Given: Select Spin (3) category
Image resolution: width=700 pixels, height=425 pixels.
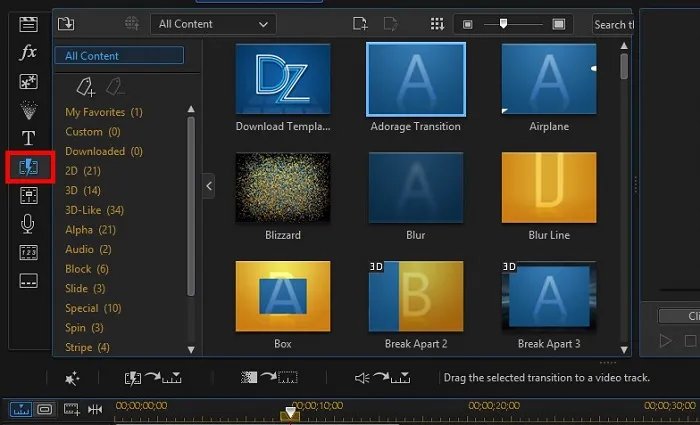Looking at the screenshot, I should tap(84, 328).
